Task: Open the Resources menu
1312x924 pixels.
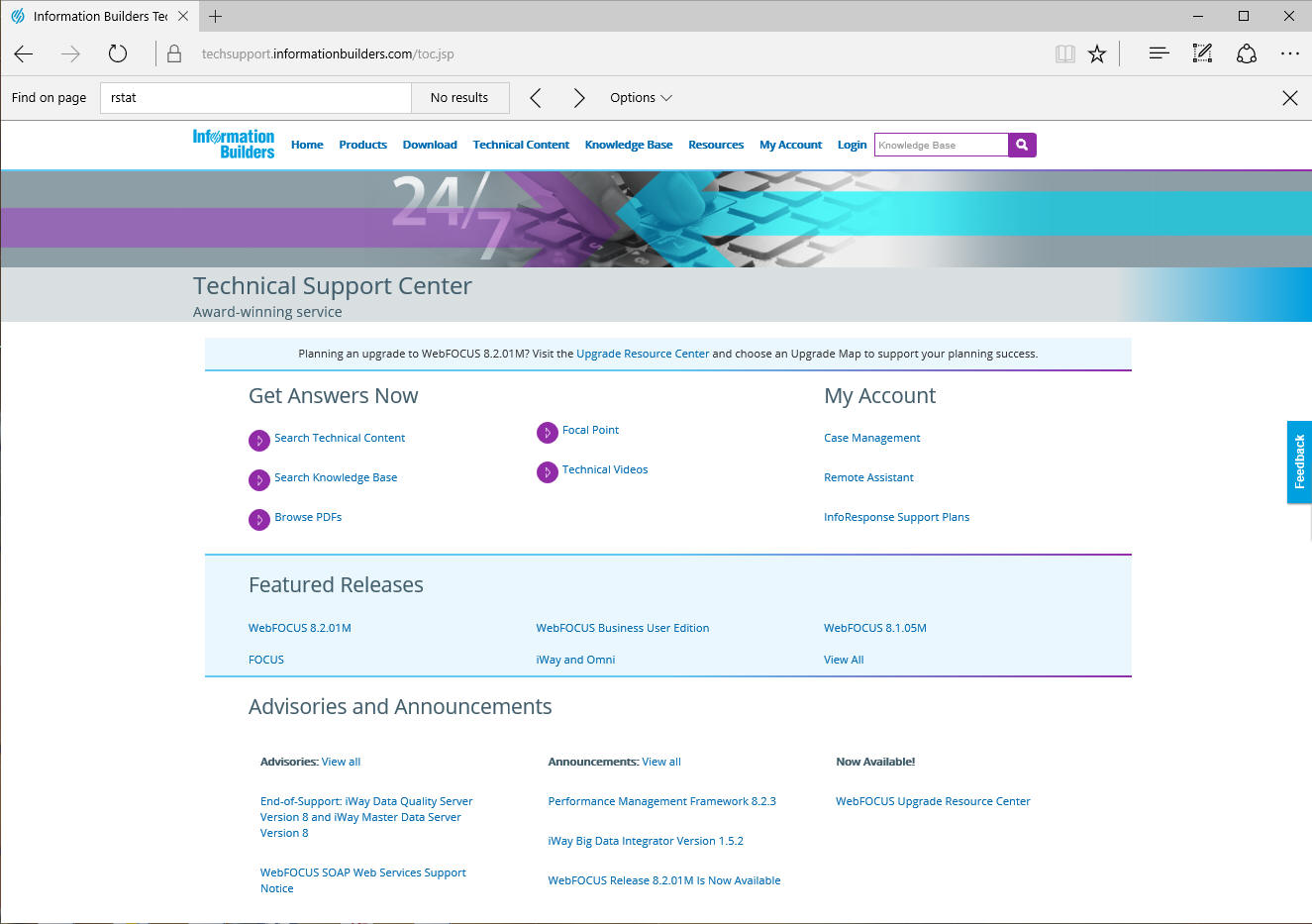Action: click(716, 145)
